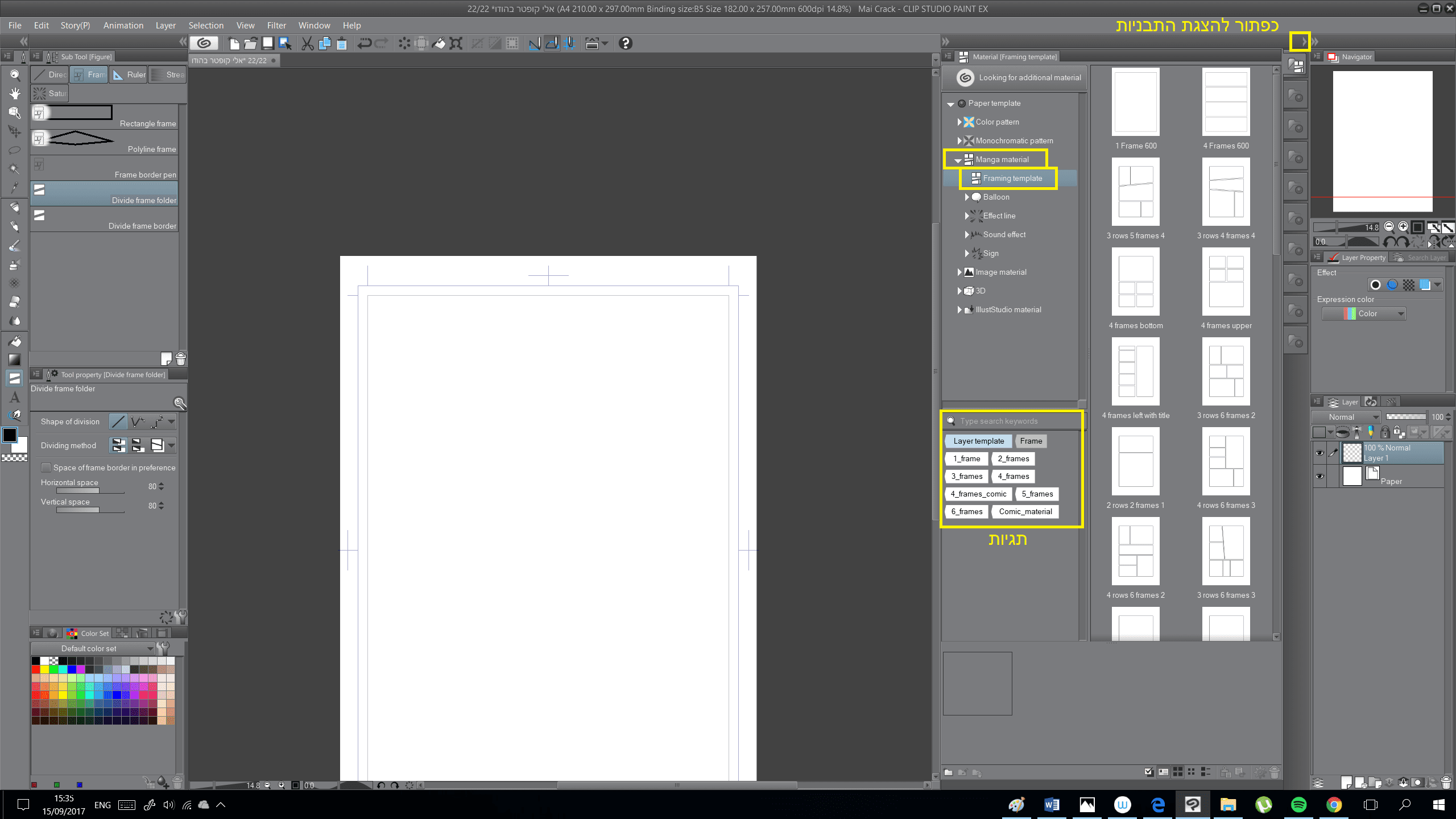
Task: Select the Text tool
Action: (x=15, y=397)
